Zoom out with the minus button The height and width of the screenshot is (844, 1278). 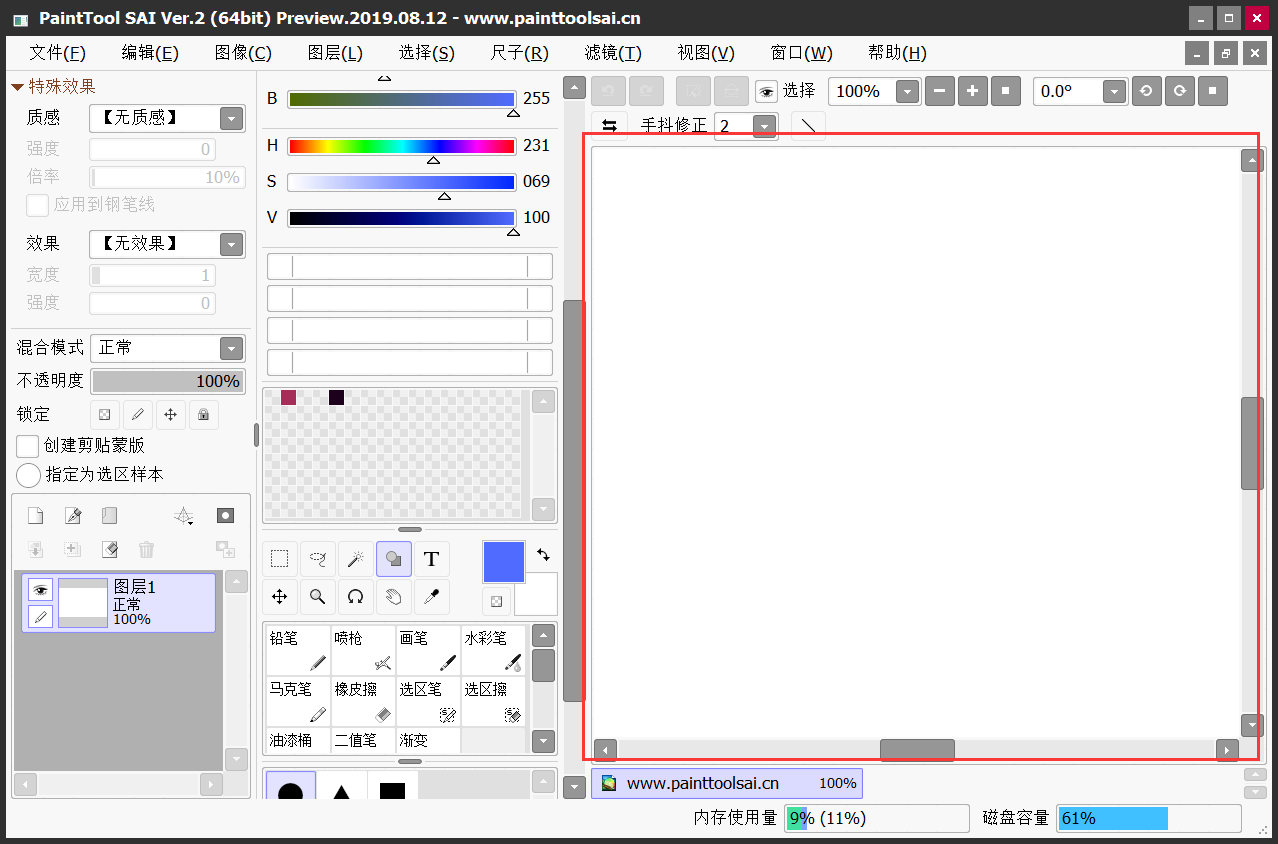(939, 91)
